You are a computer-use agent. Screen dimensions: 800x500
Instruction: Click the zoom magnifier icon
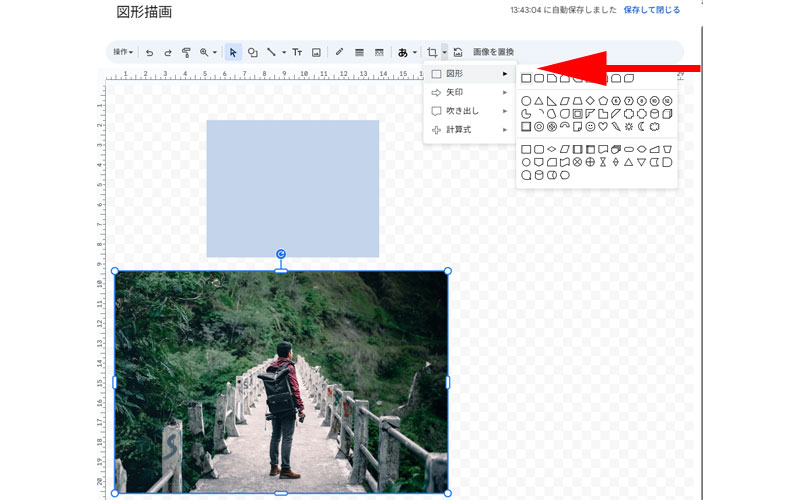pyautogui.click(x=204, y=52)
